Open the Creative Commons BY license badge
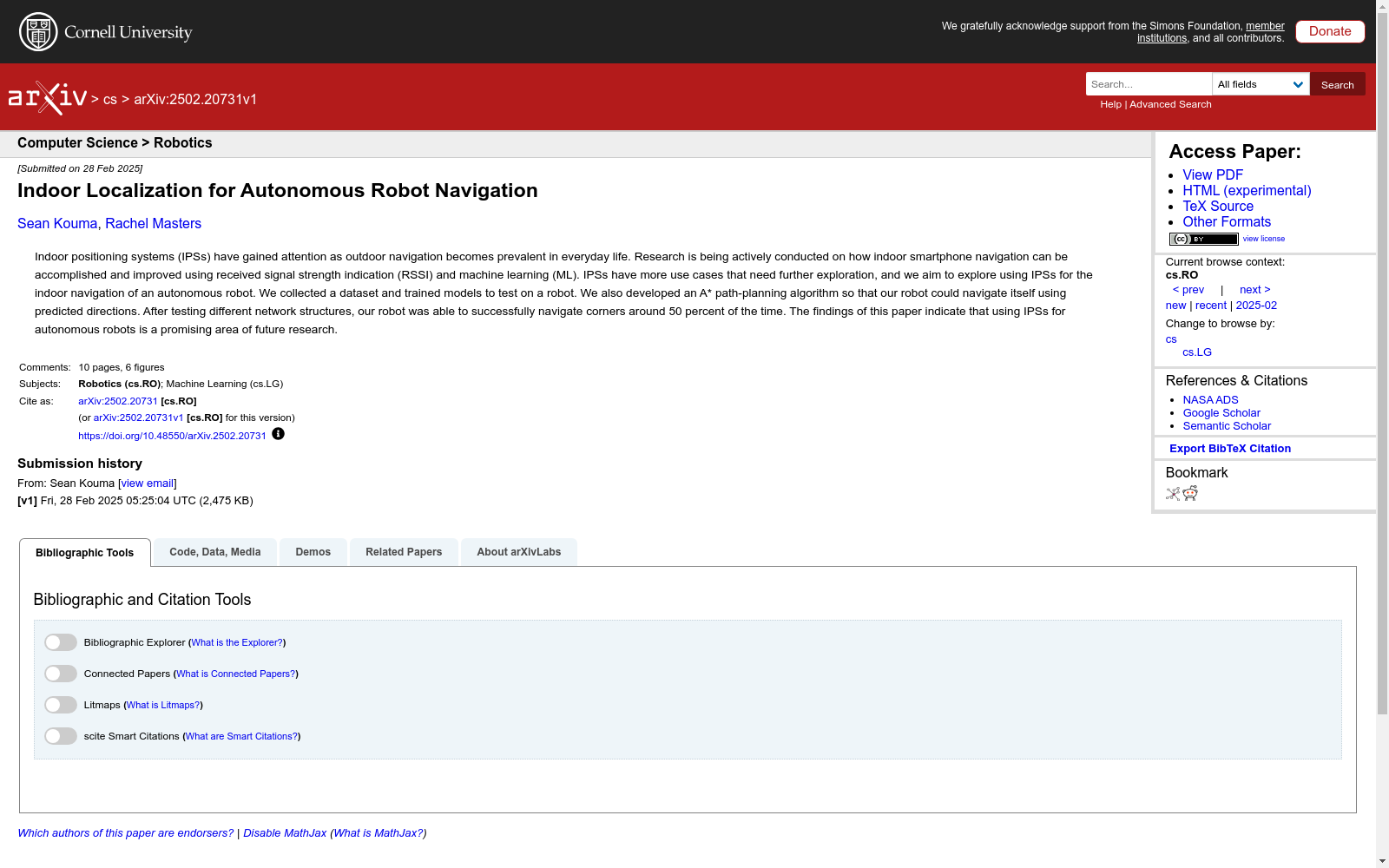The width and height of the screenshot is (1389, 868). [x=1203, y=239]
